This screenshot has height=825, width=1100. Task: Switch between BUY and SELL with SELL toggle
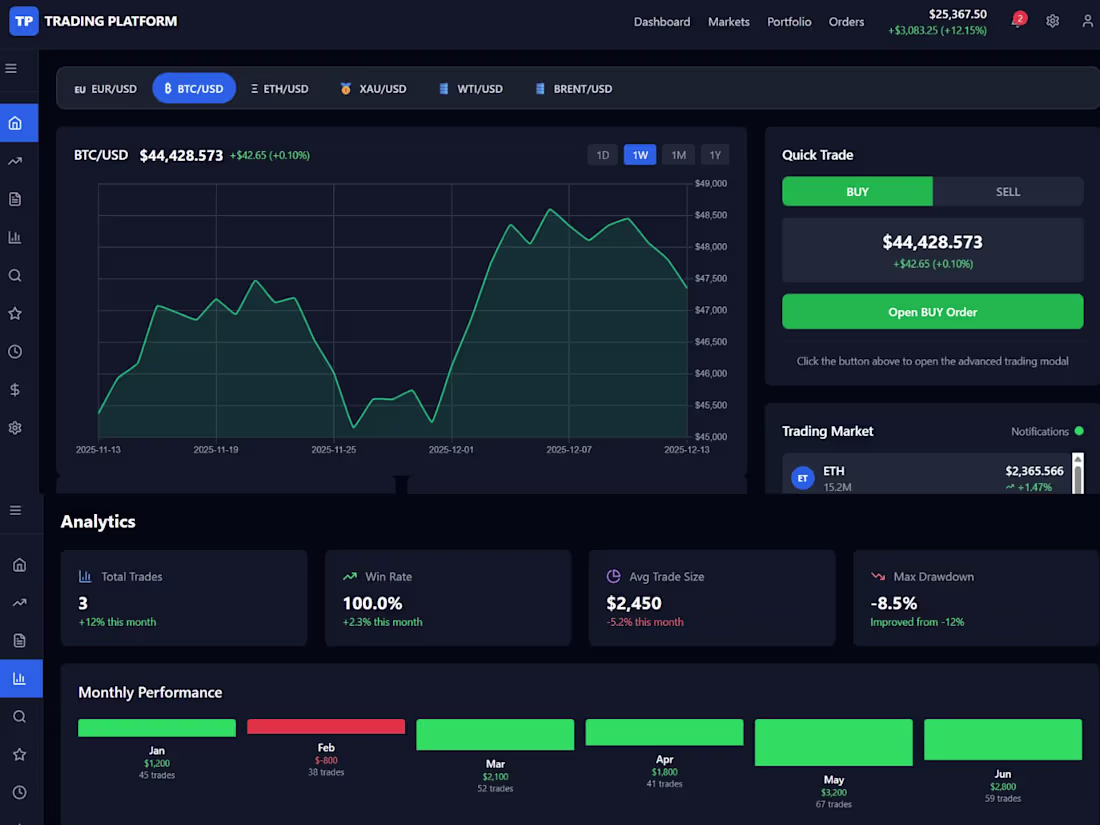(1007, 191)
